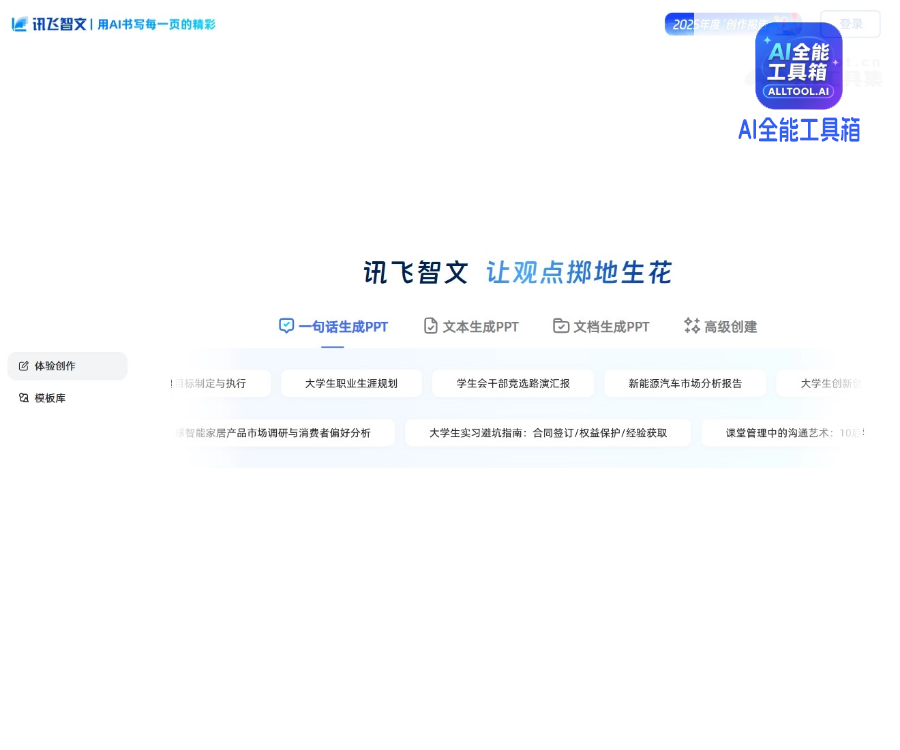The image size is (900, 750).
Task: Switch to the 一句话生成PPT tab
Action: (333, 327)
